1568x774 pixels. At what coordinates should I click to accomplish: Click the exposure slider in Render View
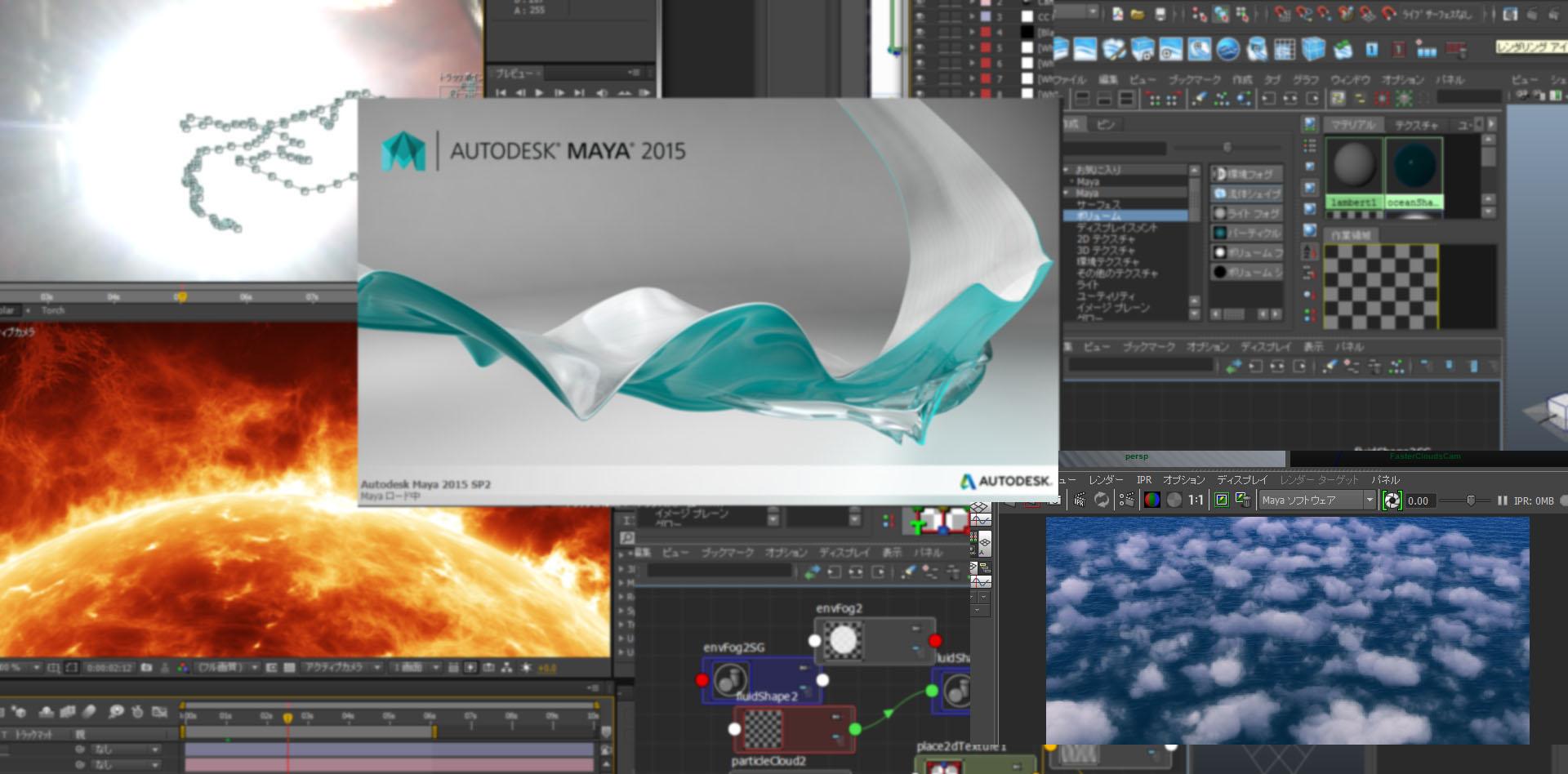tap(1471, 500)
